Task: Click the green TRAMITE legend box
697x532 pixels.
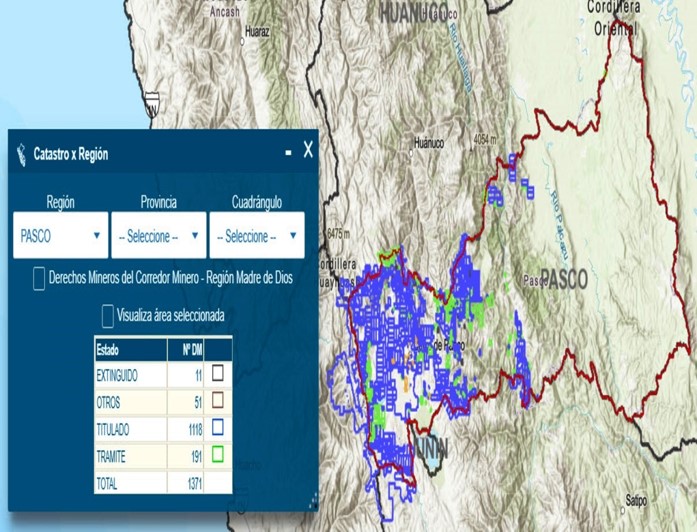Action: pyautogui.click(x=218, y=455)
